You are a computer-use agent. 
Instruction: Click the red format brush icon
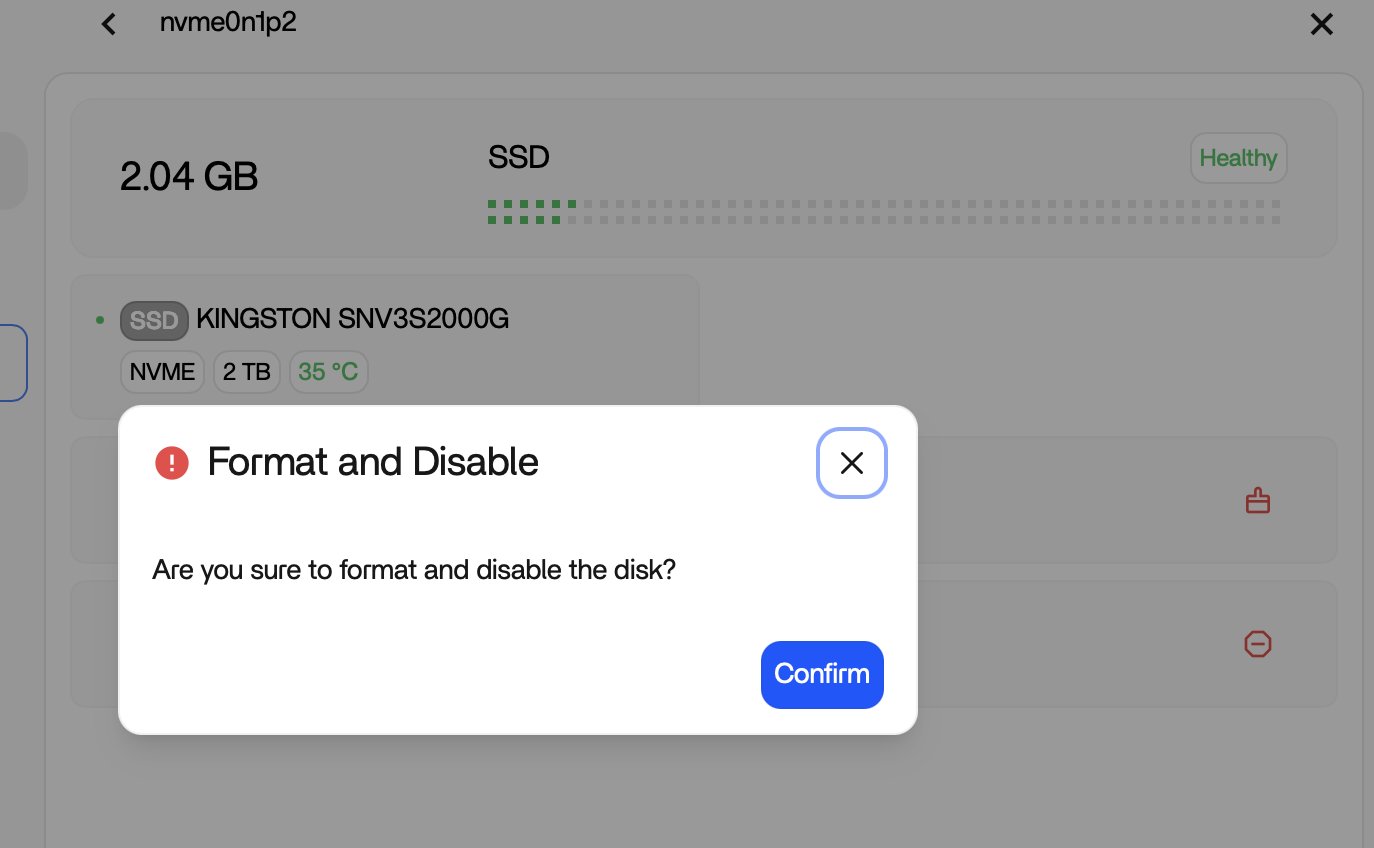click(1257, 501)
